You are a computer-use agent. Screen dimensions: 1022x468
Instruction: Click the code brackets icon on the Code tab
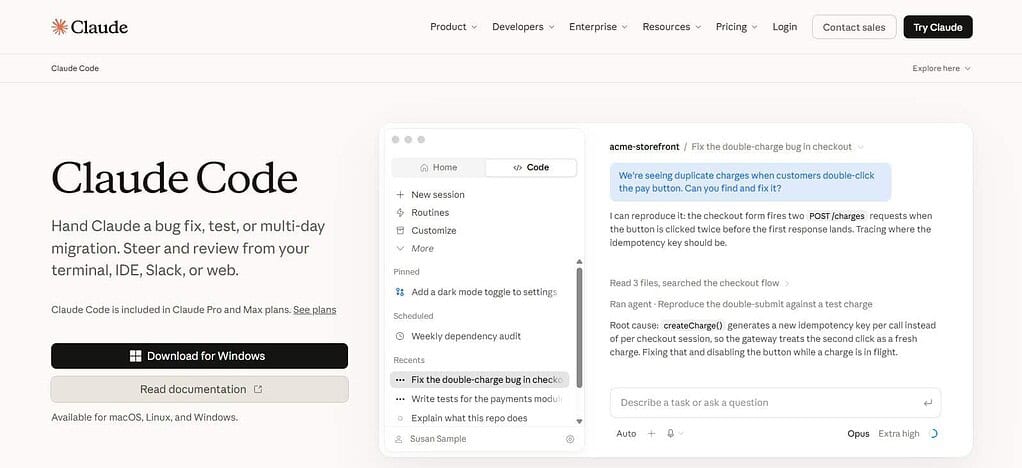(518, 168)
